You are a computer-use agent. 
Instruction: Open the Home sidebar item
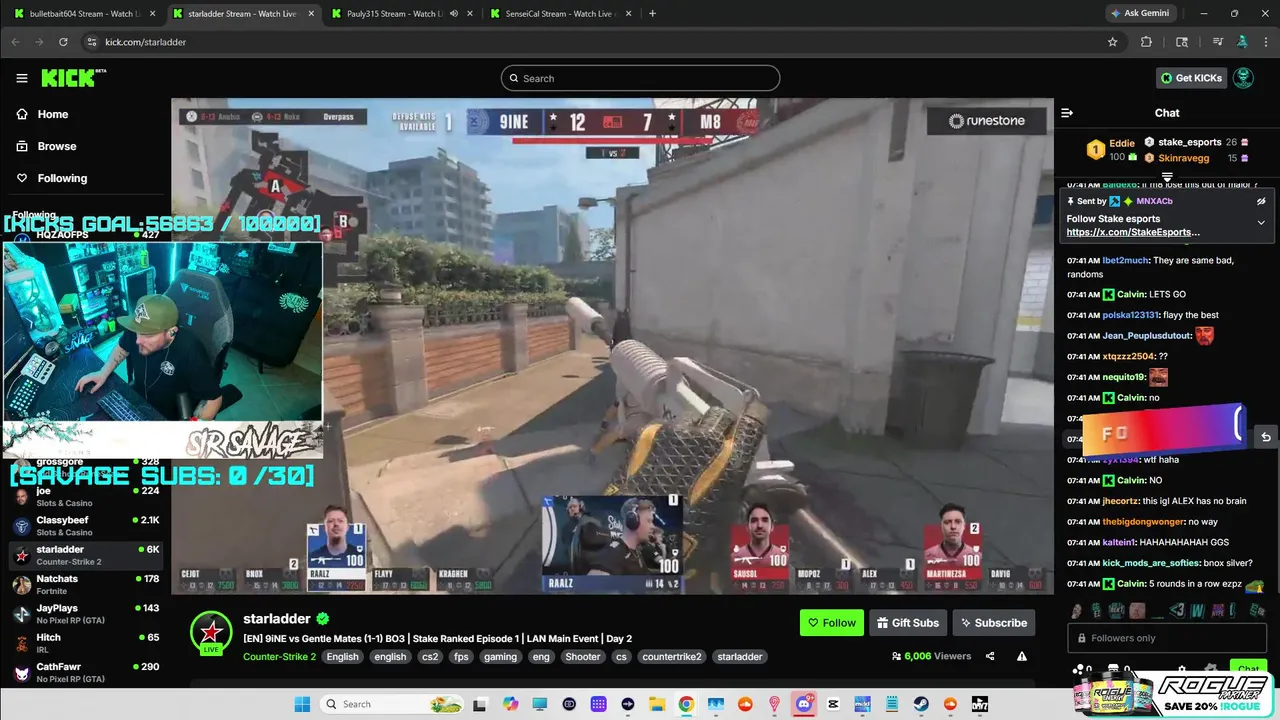(52, 114)
